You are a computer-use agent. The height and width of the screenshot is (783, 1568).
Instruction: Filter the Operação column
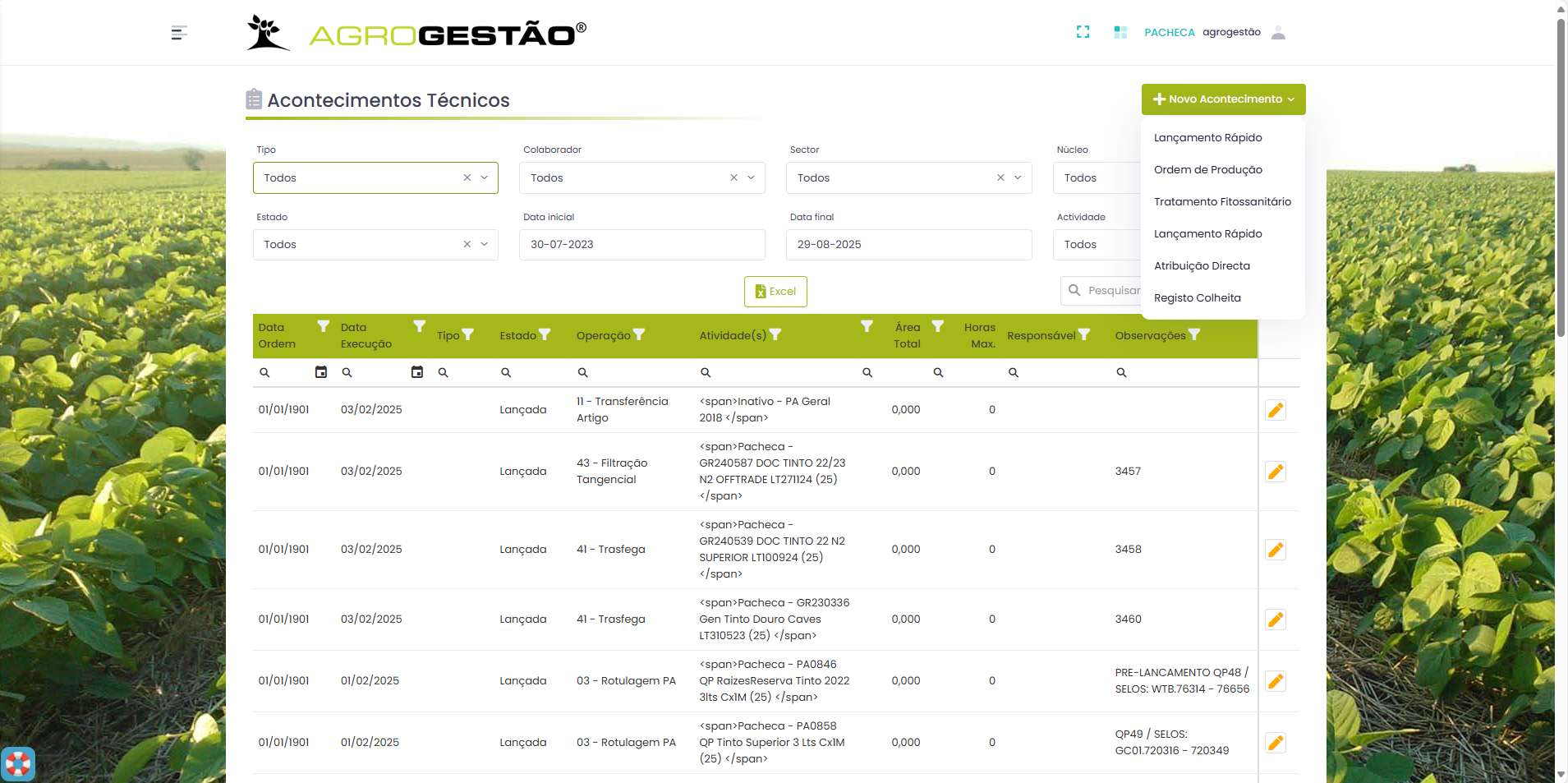click(x=639, y=335)
